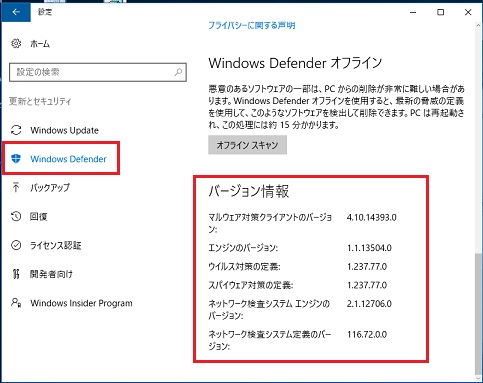Click the 更新とセキュリティ category label
The height and width of the screenshot is (383, 483).
point(40,101)
